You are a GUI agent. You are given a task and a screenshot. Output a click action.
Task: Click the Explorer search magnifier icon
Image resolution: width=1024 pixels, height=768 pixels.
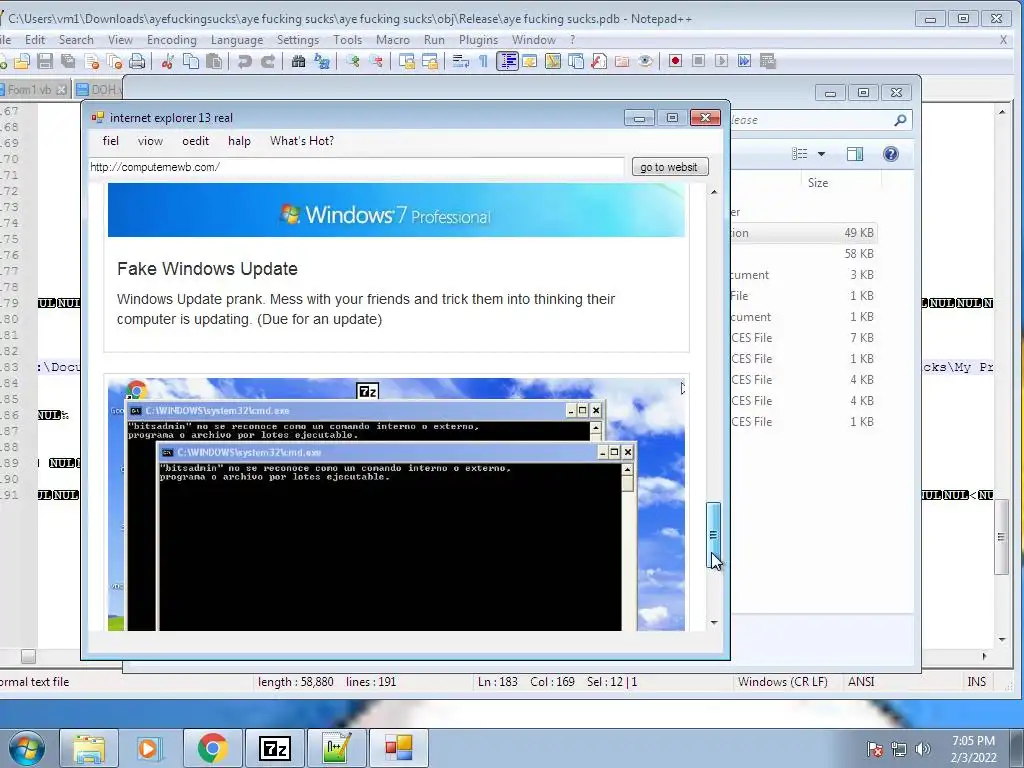point(900,120)
